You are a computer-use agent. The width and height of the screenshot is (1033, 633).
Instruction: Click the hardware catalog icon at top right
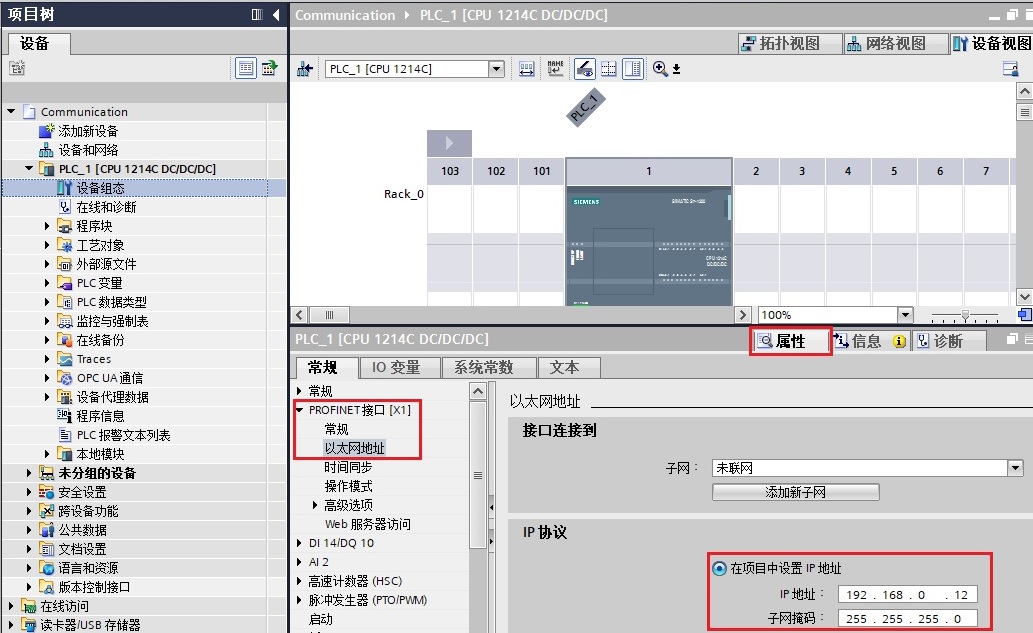click(1010, 69)
